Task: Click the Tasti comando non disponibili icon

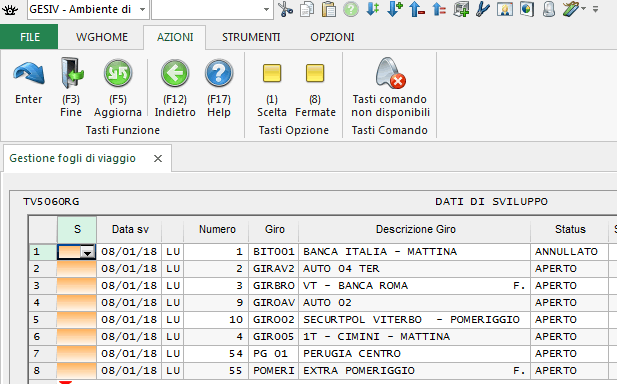Action: tap(390, 73)
